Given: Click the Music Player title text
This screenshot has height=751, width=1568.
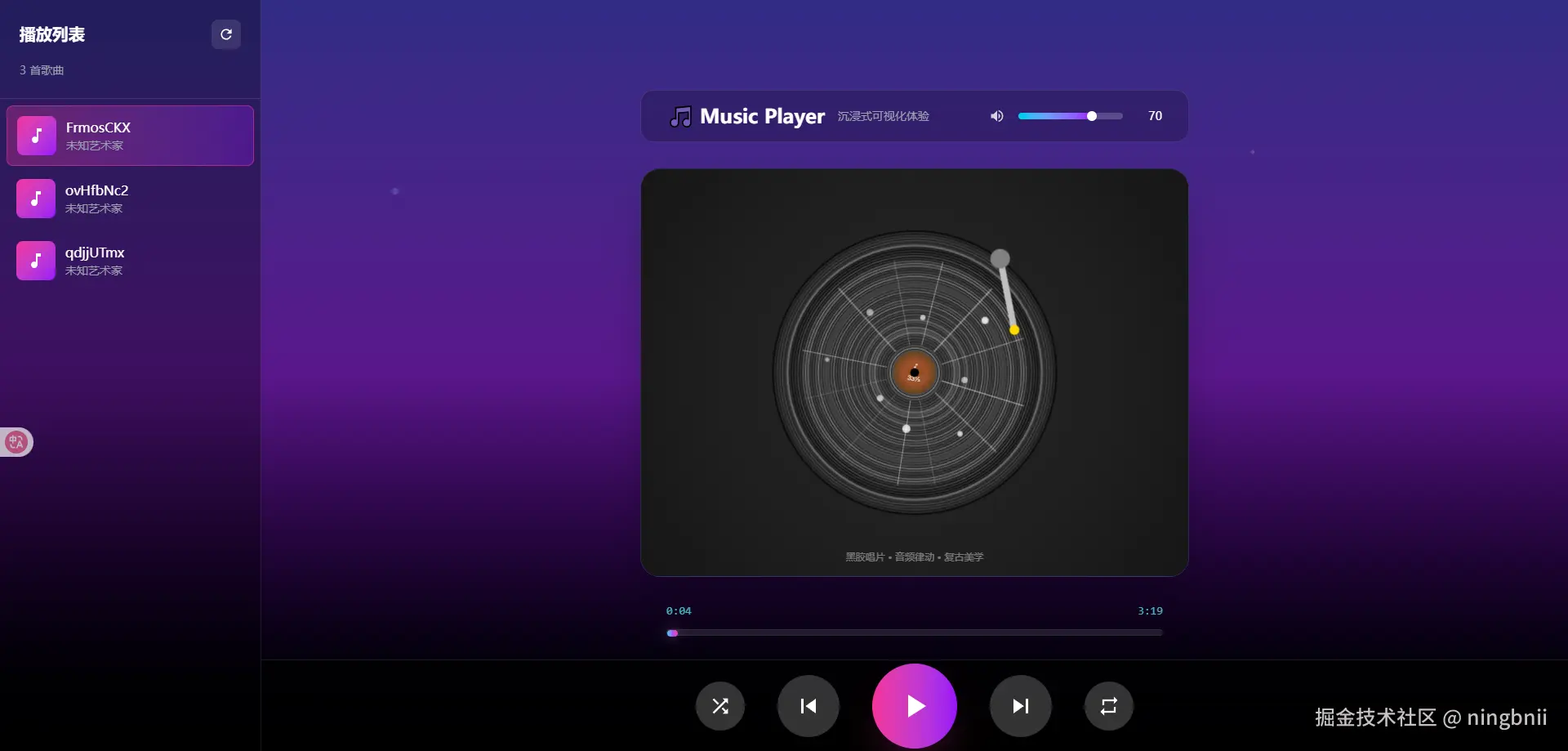Looking at the screenshot, I should click(x=762, y=117).
